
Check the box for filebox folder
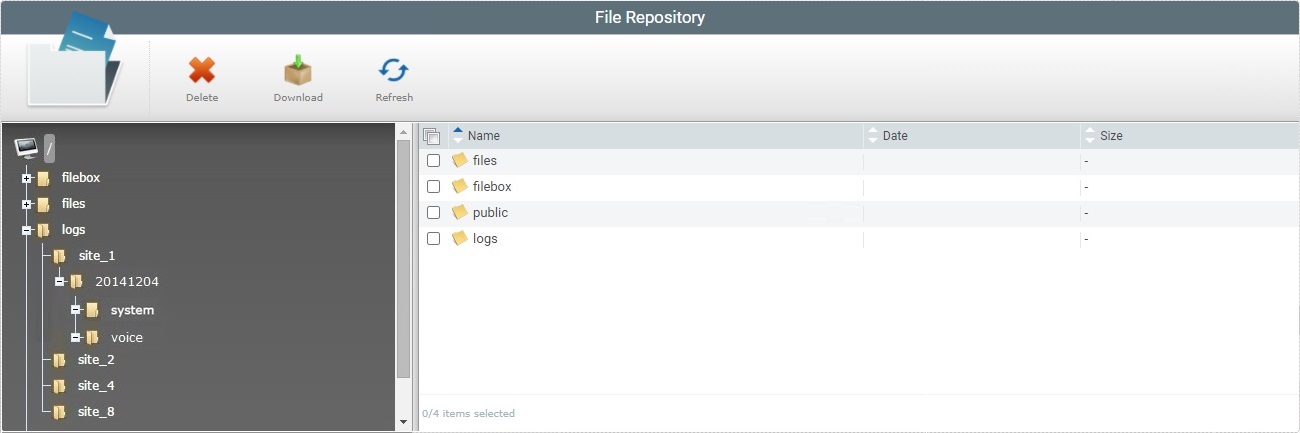coord(433,186)
